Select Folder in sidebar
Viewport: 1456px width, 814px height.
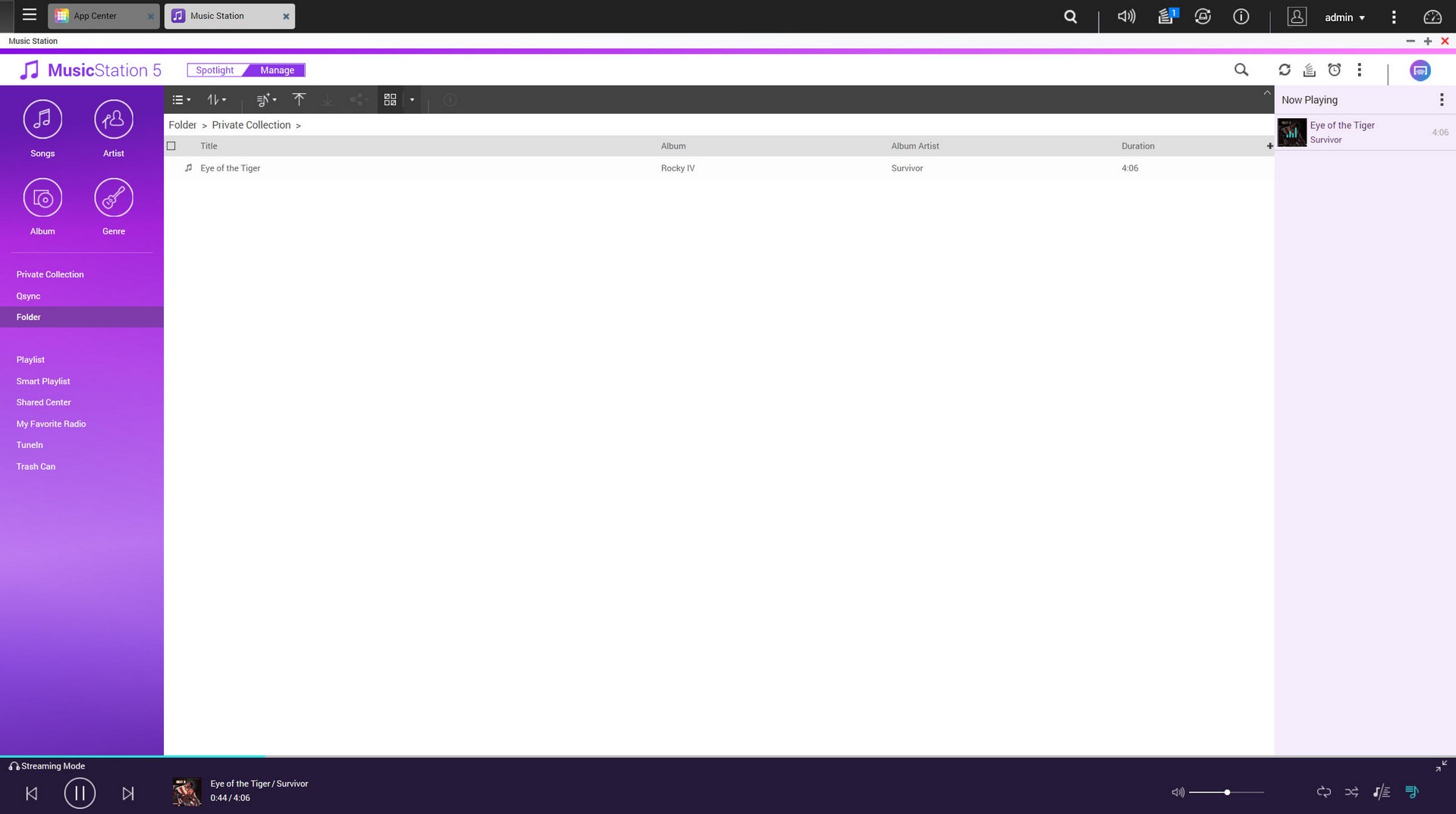(82, 317)
